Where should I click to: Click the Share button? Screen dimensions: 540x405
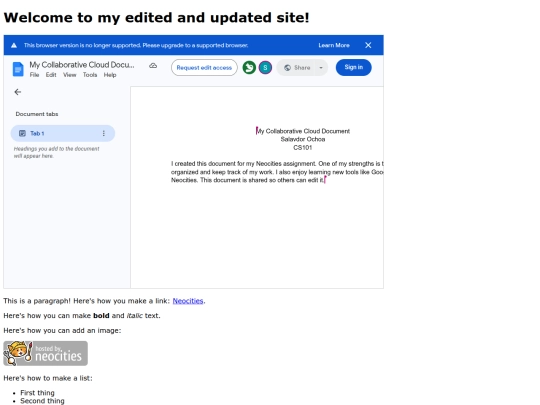297,68
